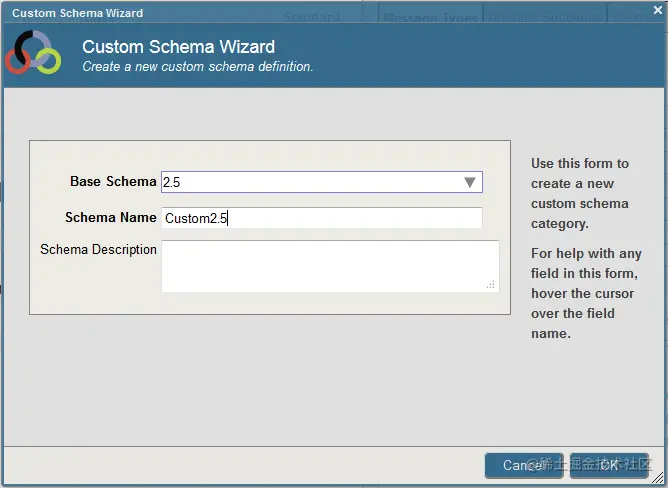Click the dialog corner resize handle

[660, 479]
